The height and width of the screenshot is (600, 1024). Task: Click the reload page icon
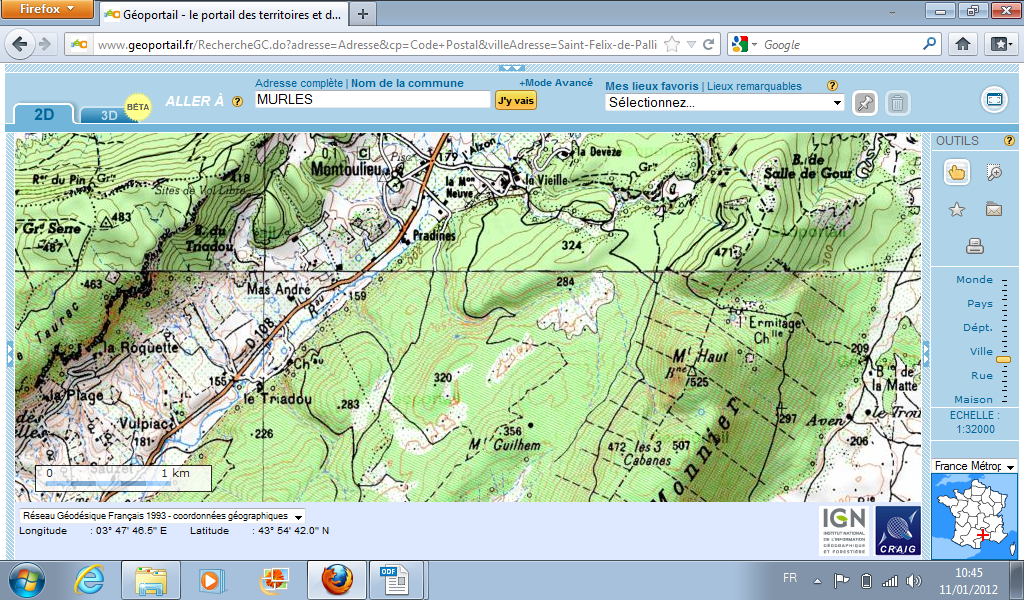click(x=709, y=44)
